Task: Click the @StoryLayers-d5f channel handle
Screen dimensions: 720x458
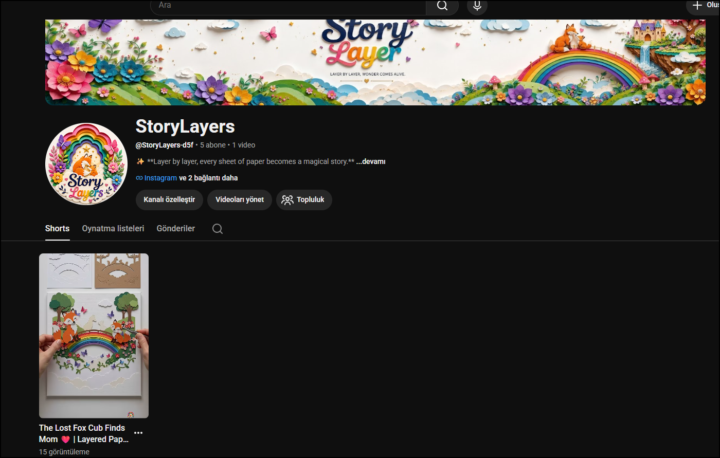Action: [x=164, y=145]
